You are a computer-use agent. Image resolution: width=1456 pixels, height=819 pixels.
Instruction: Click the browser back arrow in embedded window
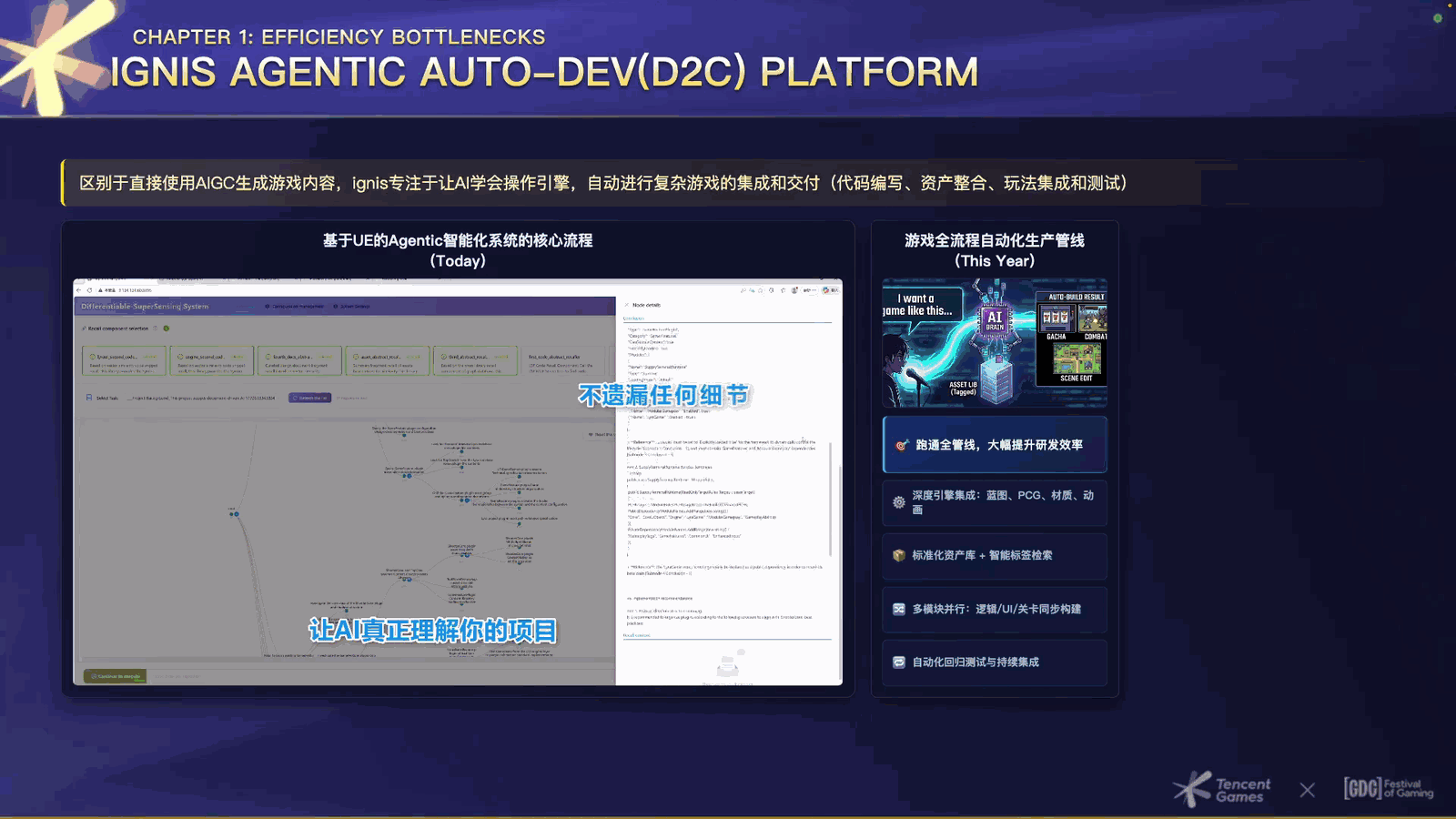[x=79, y=290]
